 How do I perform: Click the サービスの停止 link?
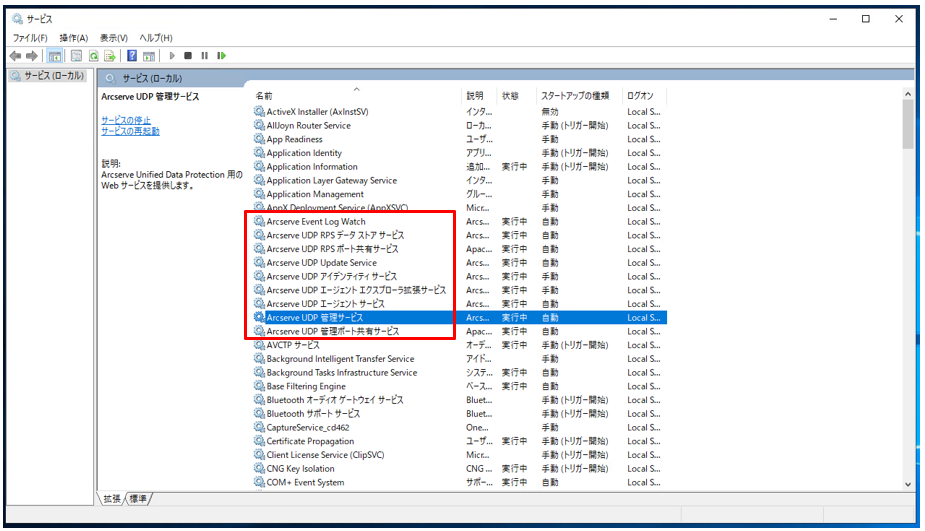[126, 120]
